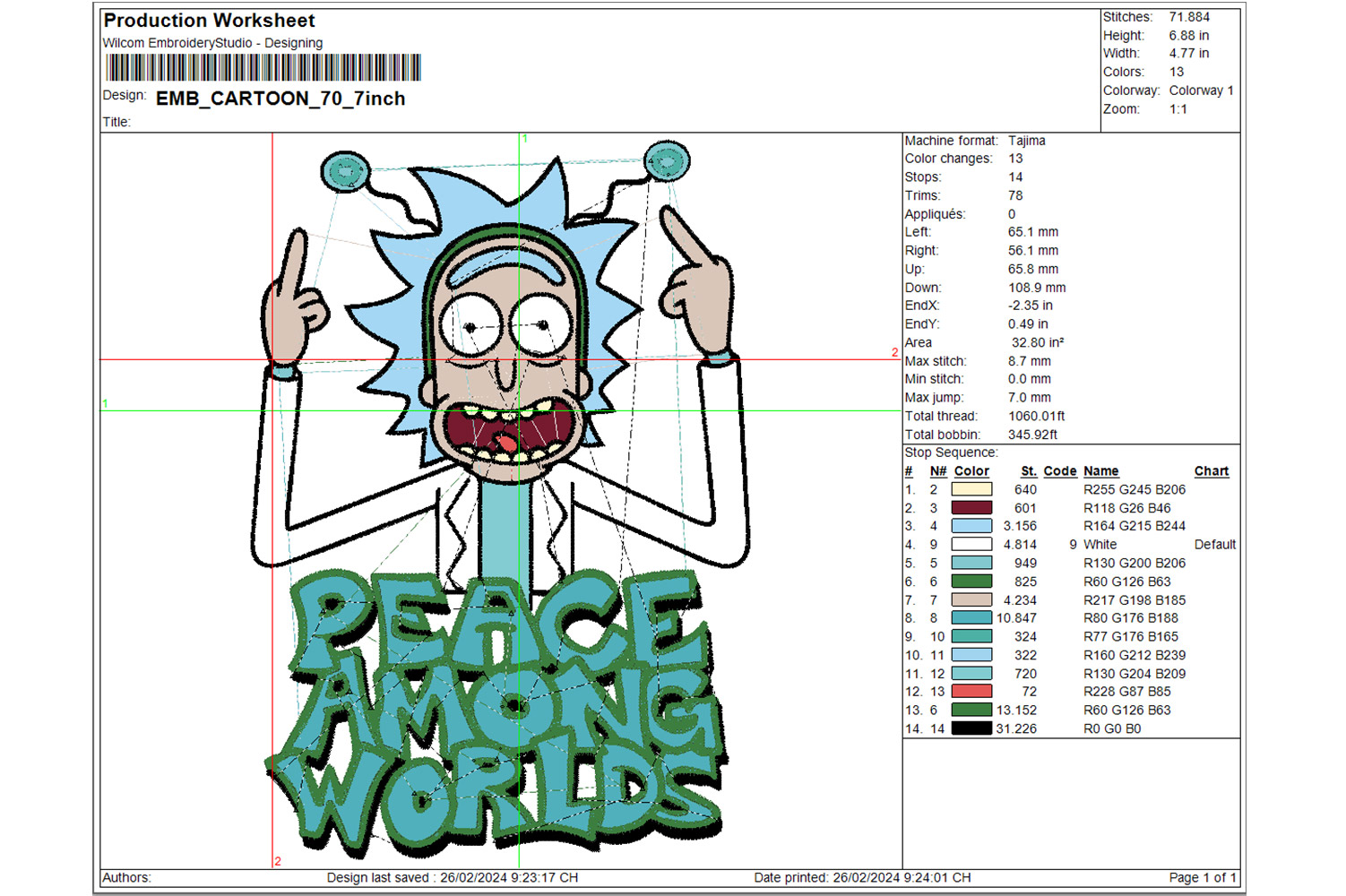
Task: Click the Code column header
Action: tap(1060, 471)
